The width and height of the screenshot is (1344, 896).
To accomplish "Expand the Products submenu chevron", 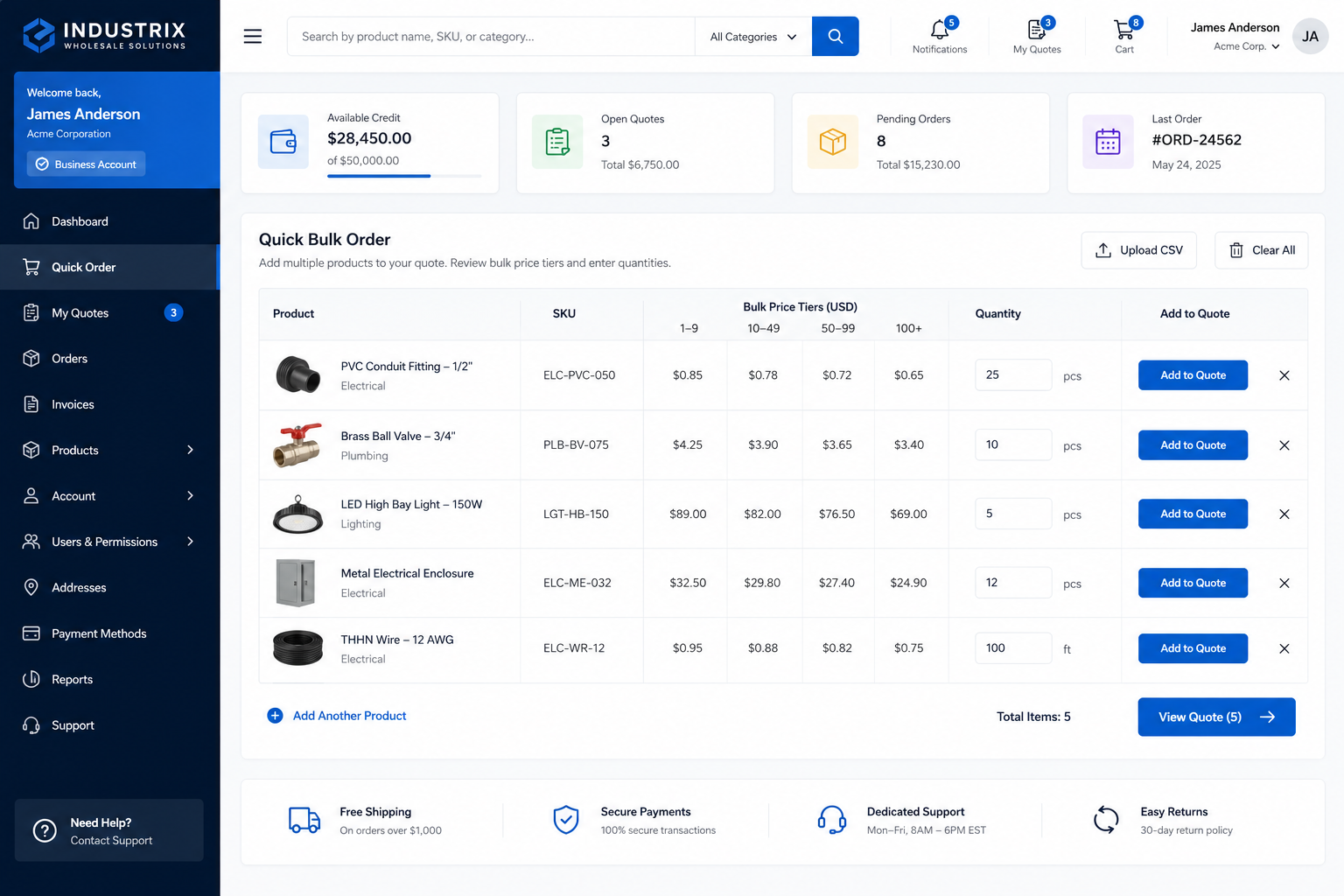I will [190, 450].
